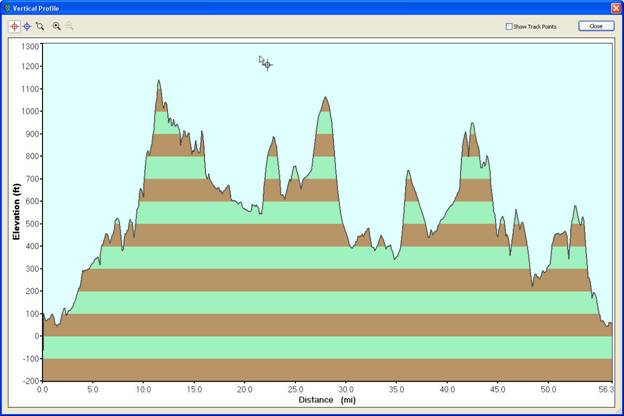Click the 1300 elevation tick label
The width and height of the screenshot is (624, 416).
28,46
